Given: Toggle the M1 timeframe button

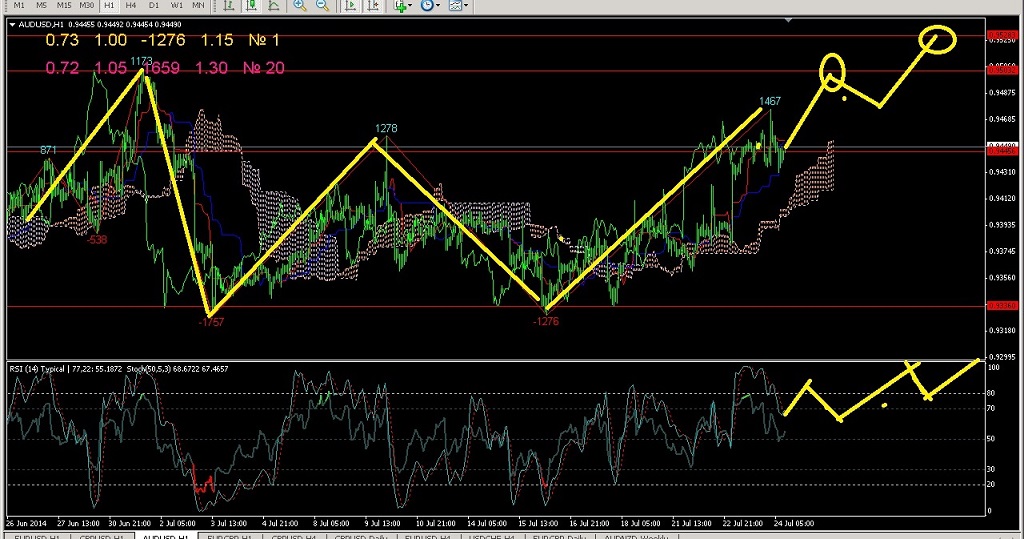Looking at the screenshot, I should pos(19,5).
